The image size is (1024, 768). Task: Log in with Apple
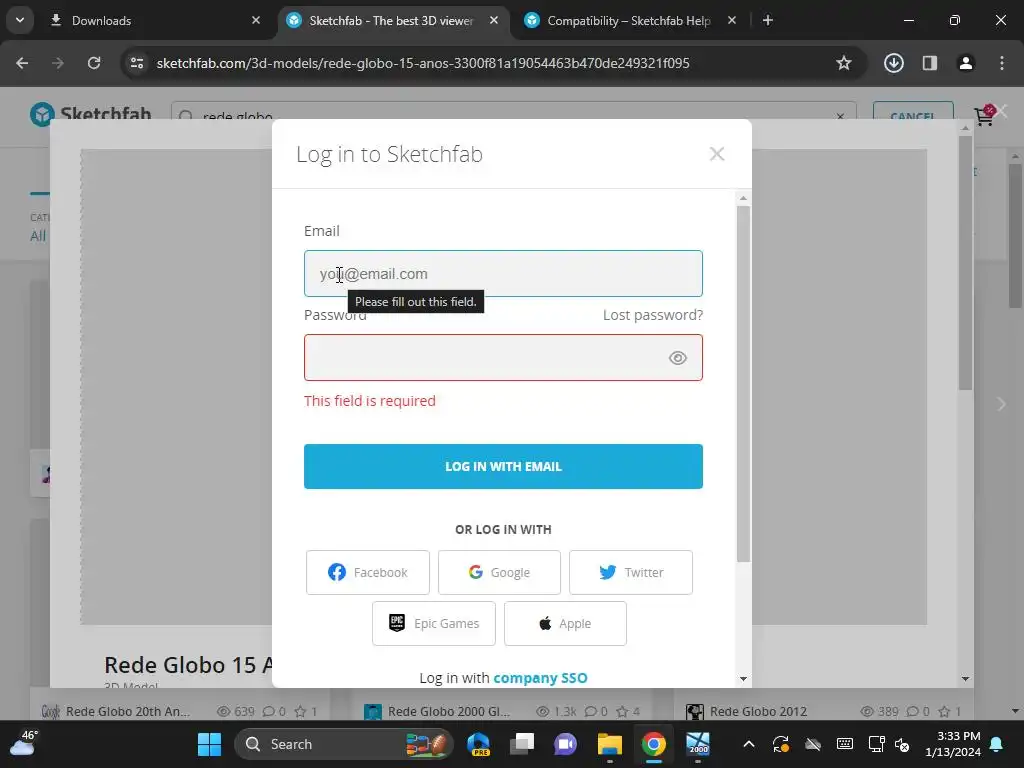(565, 624)
